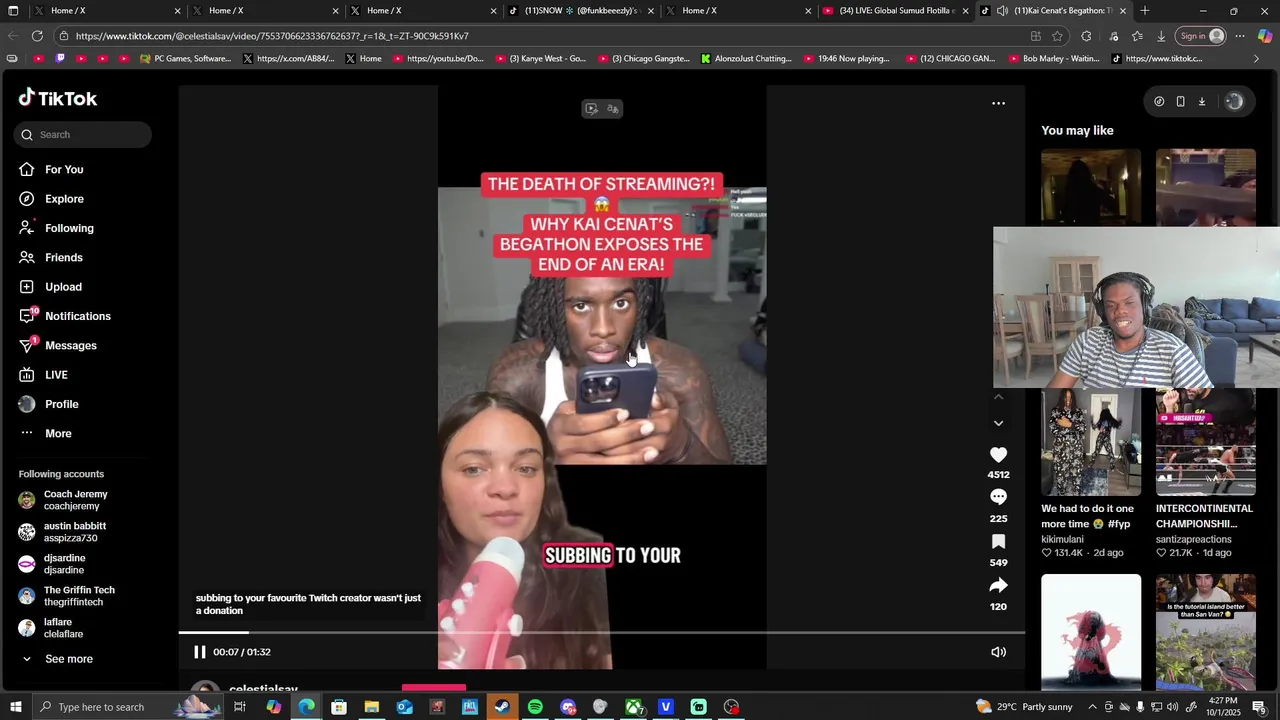Click the TikTok search field
The image size is (1280, 720).
tap(83, 135)
